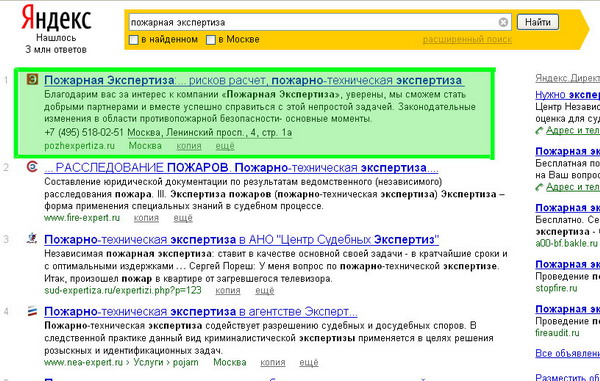Open 'копия' of fire-expert.ru result
Image resolution: width=600 pixels, height=381 pixels.
(x=146, y=218)
